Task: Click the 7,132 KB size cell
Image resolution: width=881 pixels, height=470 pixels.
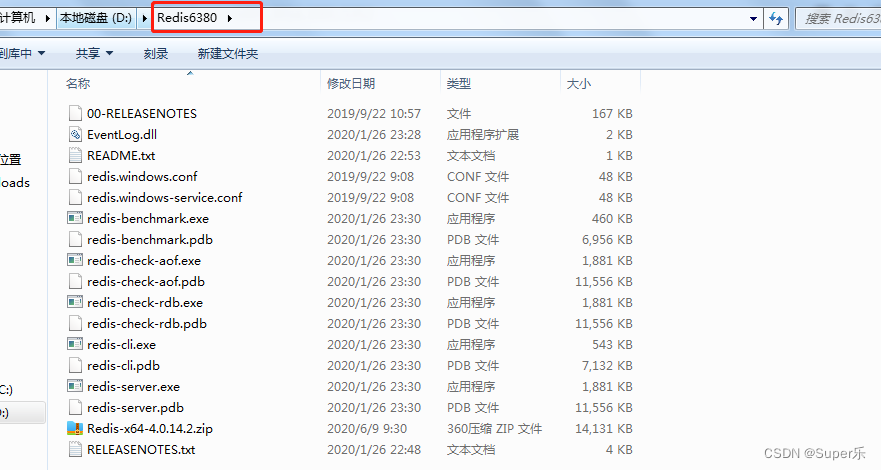Action: [x=607, y=366]
